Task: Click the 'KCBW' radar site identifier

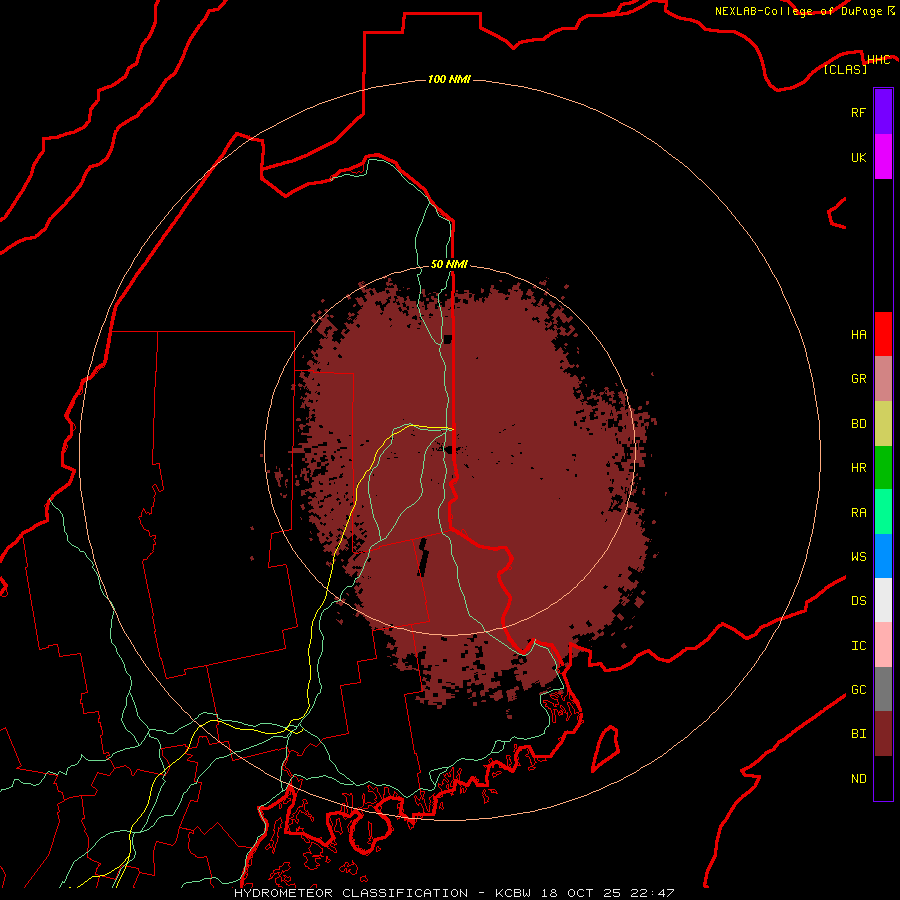Action: pyautogui.click(x=513, y=893)
